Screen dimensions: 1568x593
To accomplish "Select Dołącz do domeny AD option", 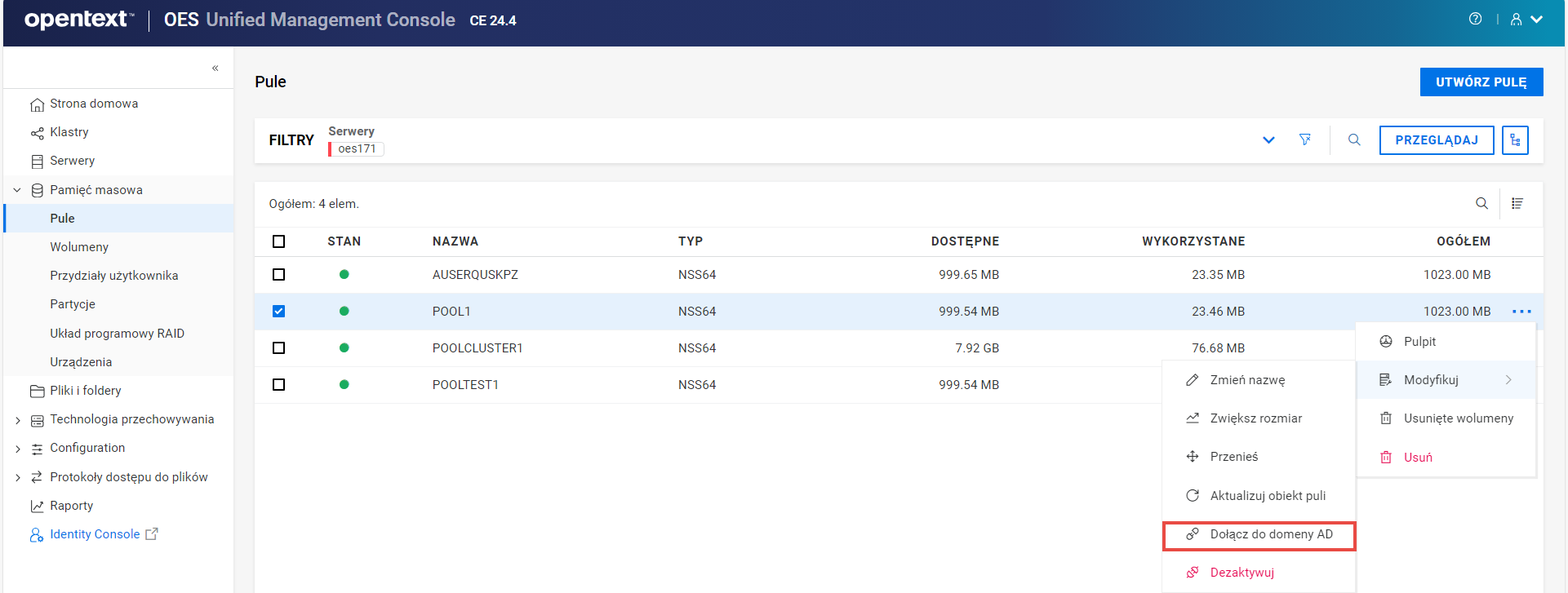I will pyautogui.click(x=1259, y=534).
